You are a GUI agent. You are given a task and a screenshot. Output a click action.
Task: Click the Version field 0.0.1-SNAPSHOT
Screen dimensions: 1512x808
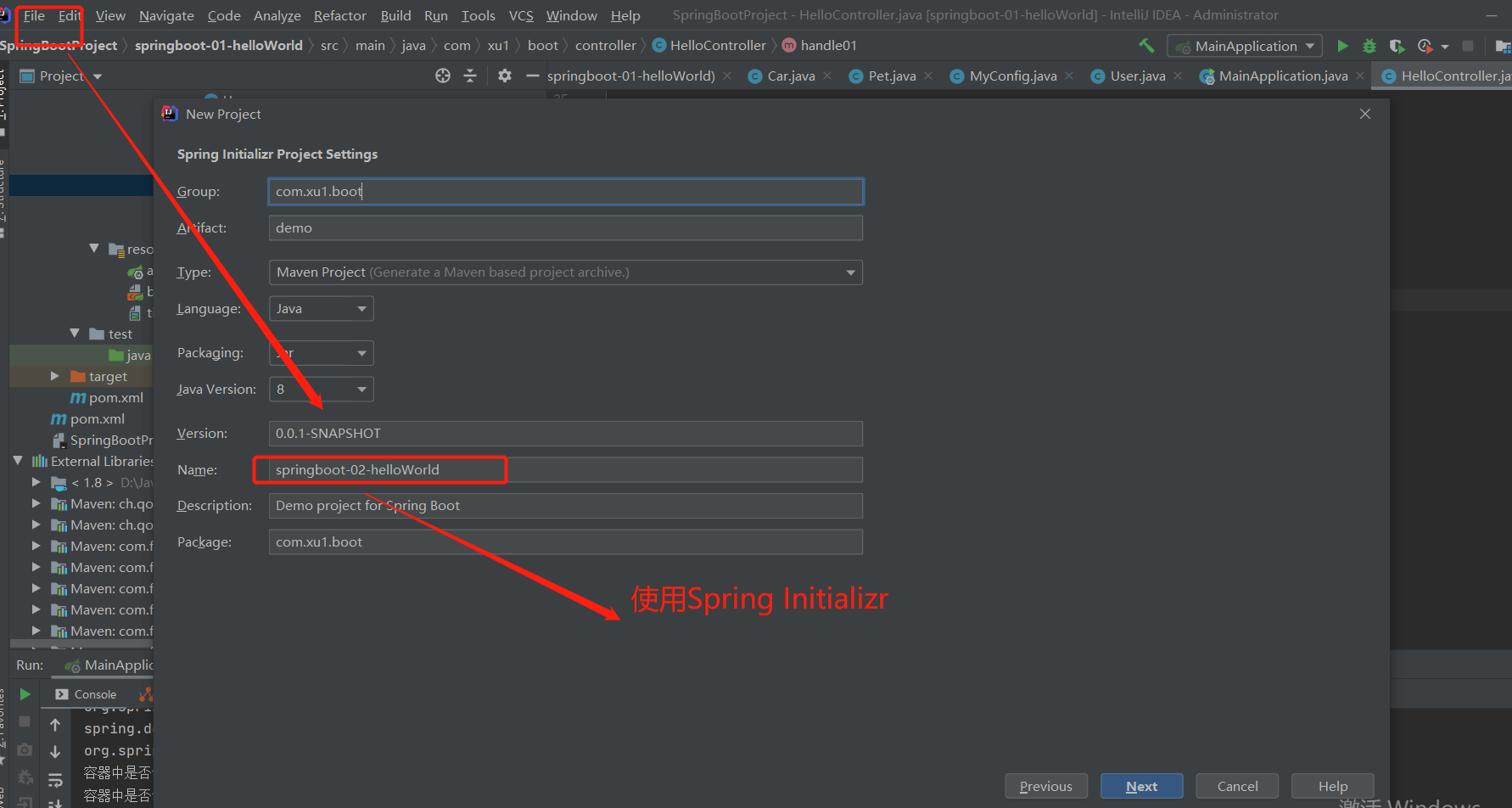[x=566, y=434]
